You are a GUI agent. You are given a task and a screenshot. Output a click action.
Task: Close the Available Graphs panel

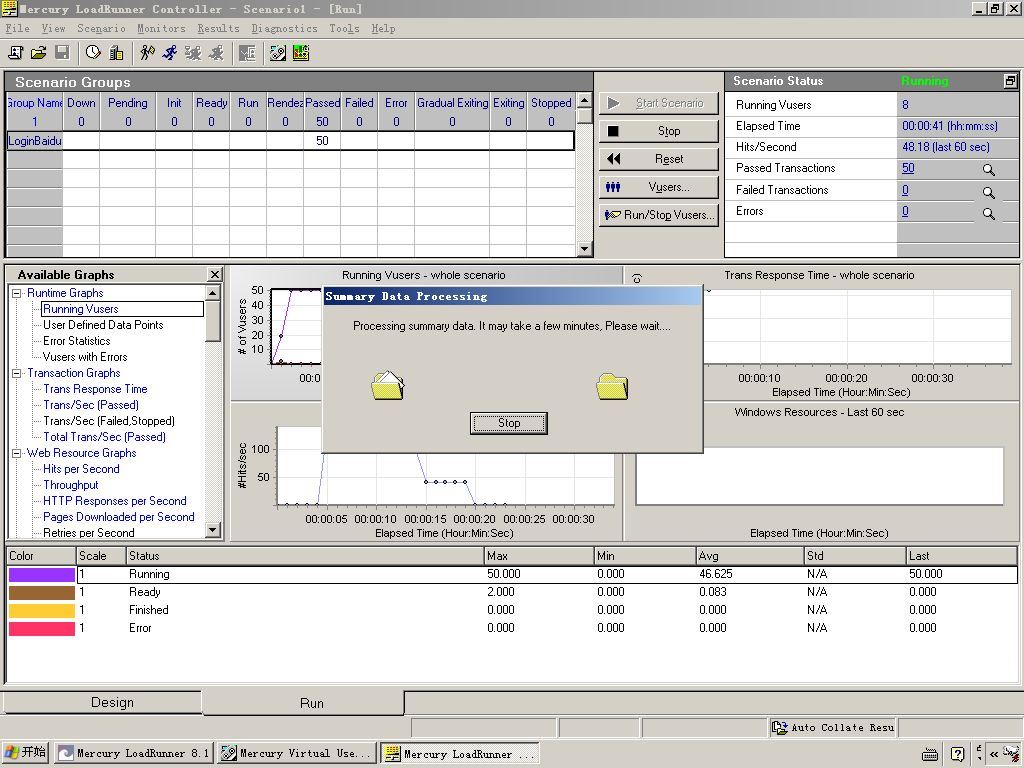pyautogui.click(x=214, y=275)
